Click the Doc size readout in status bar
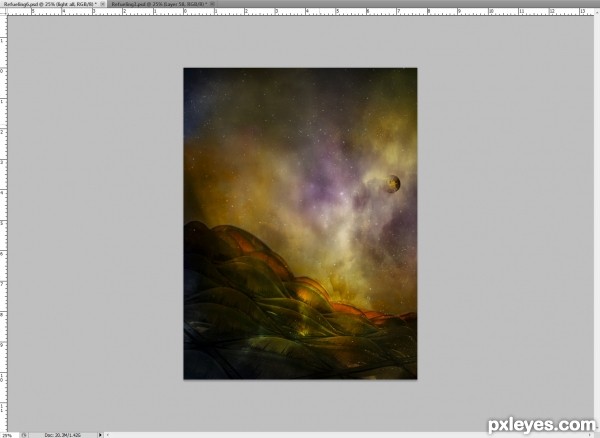Viewport: 600px width, 438px height. pyautogui.click(x=63, y=435)
